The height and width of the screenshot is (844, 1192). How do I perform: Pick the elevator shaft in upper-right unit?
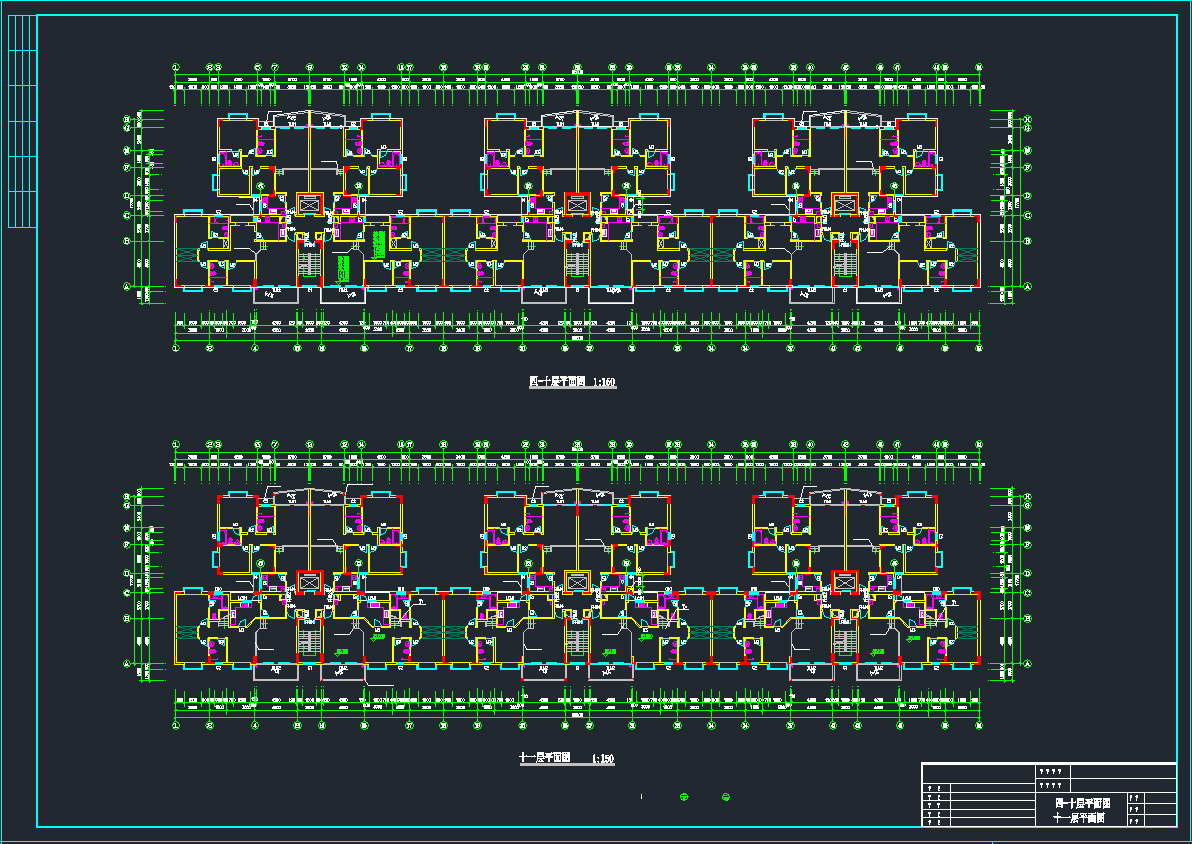pos(845,204)
